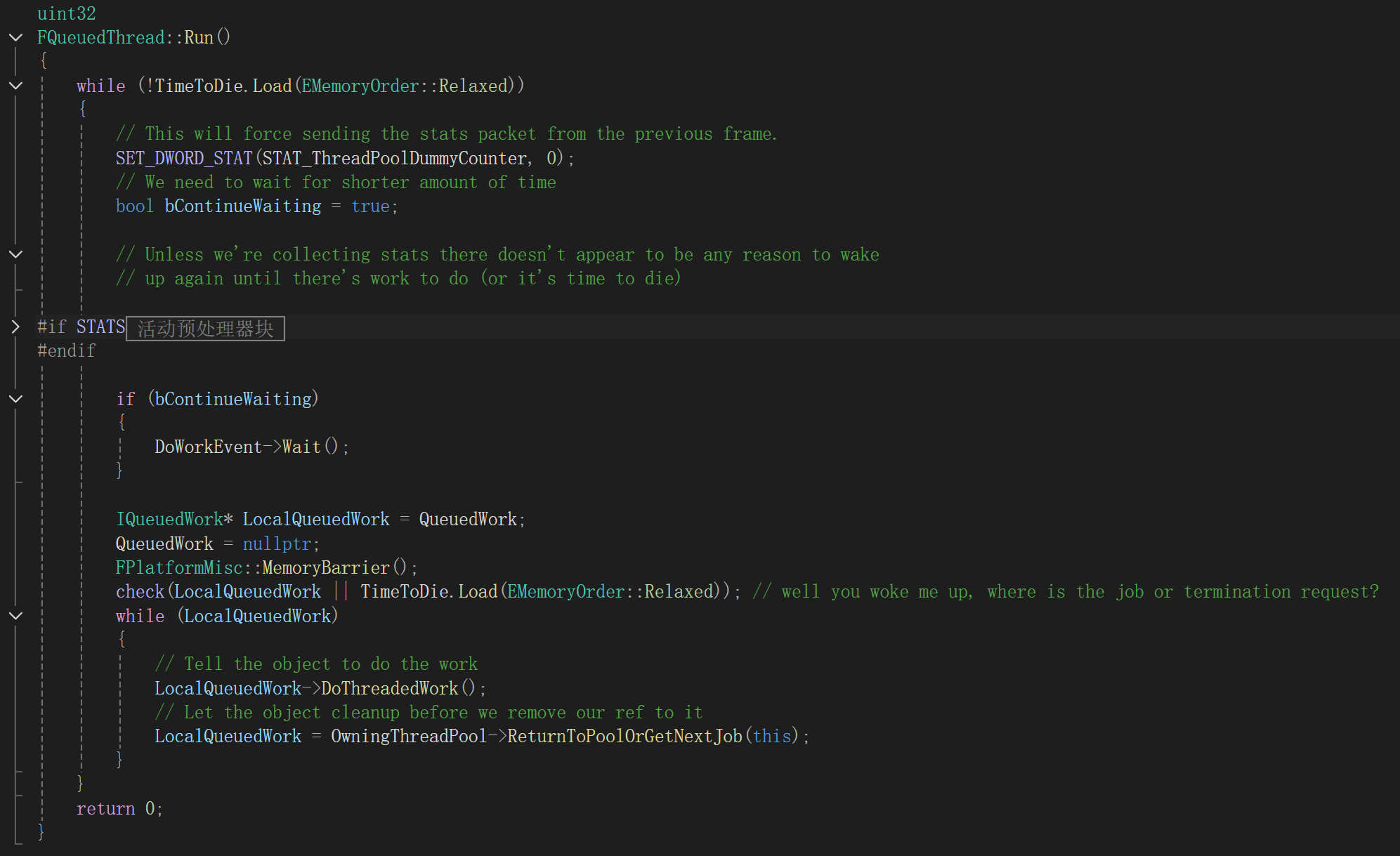Click the nullptr keyword
Viewport: 1400px width, 856px height.
[277, 544]
